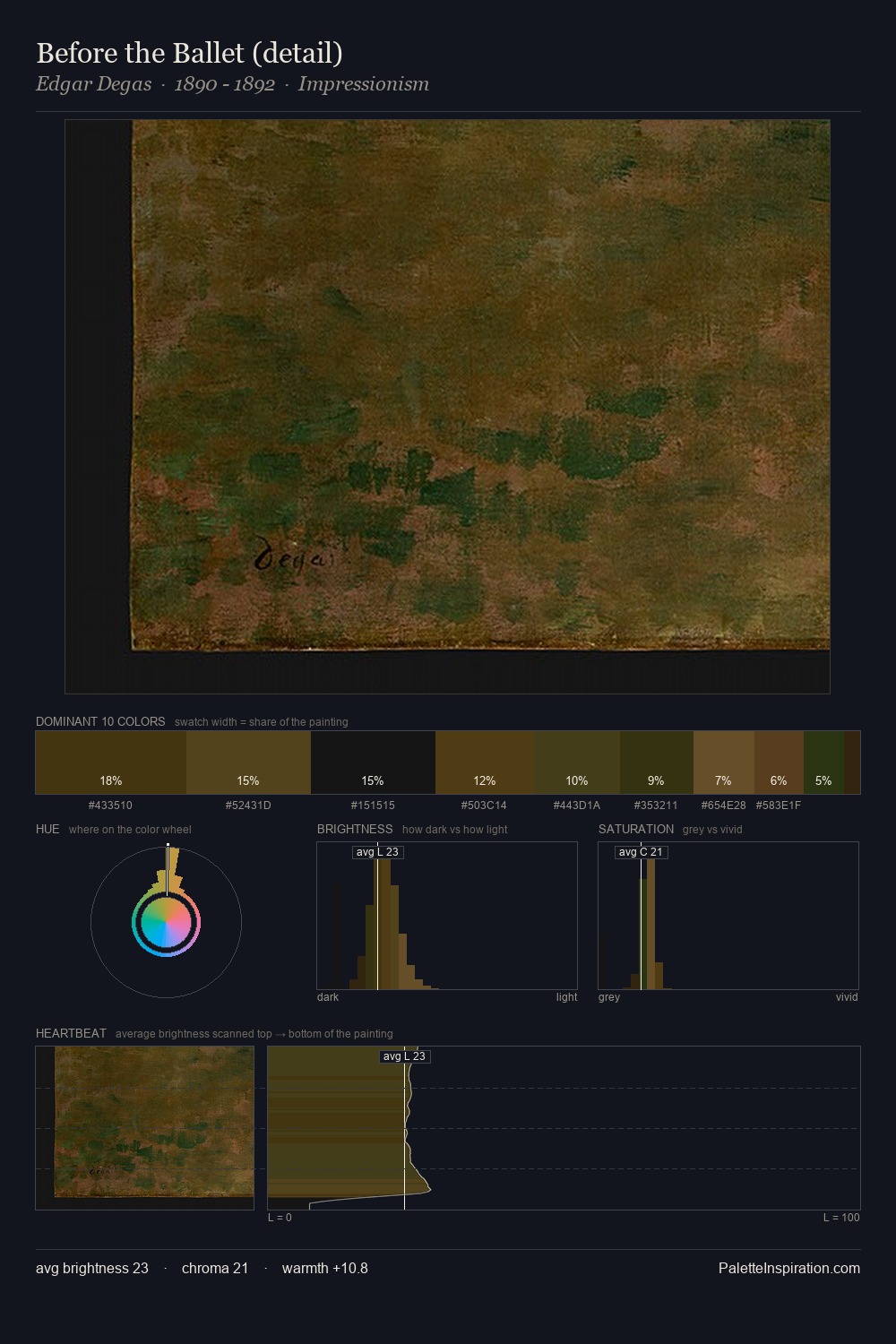896x1344 pixels.
Task: Click the footer text "avg brightness 23"
Action: coord(92,1268)
